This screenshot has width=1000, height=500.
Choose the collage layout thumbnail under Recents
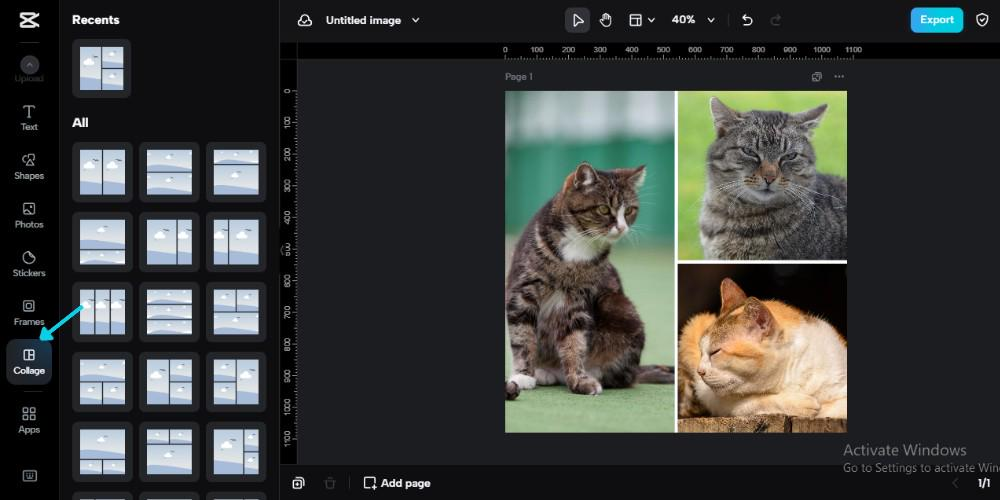(x=101, y=68)
